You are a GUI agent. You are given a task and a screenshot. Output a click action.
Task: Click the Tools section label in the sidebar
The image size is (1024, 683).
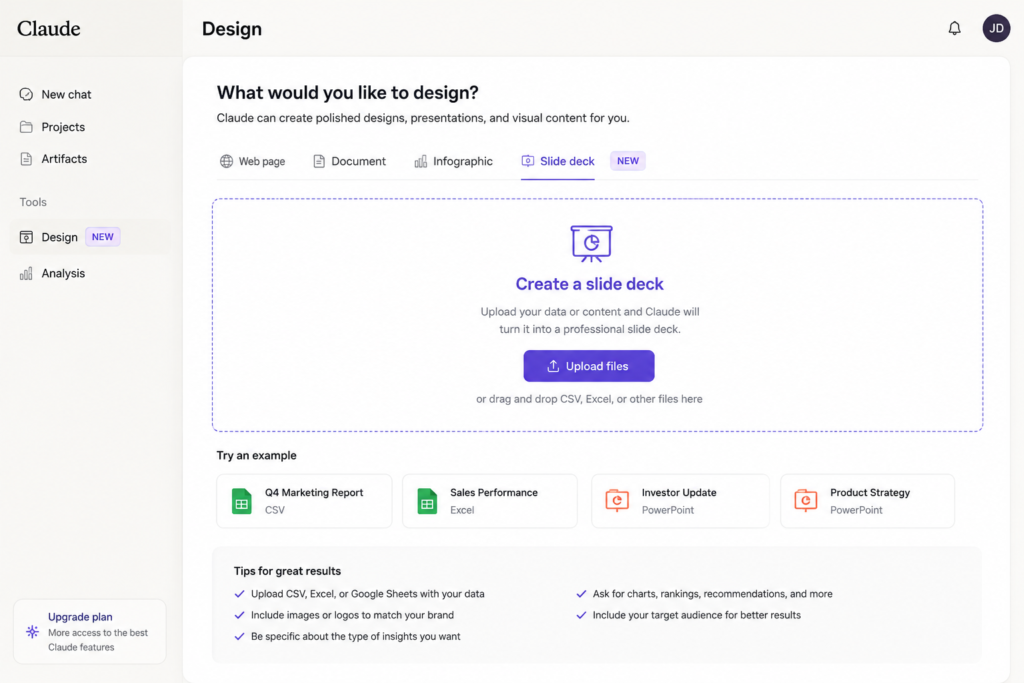(33, 202)
